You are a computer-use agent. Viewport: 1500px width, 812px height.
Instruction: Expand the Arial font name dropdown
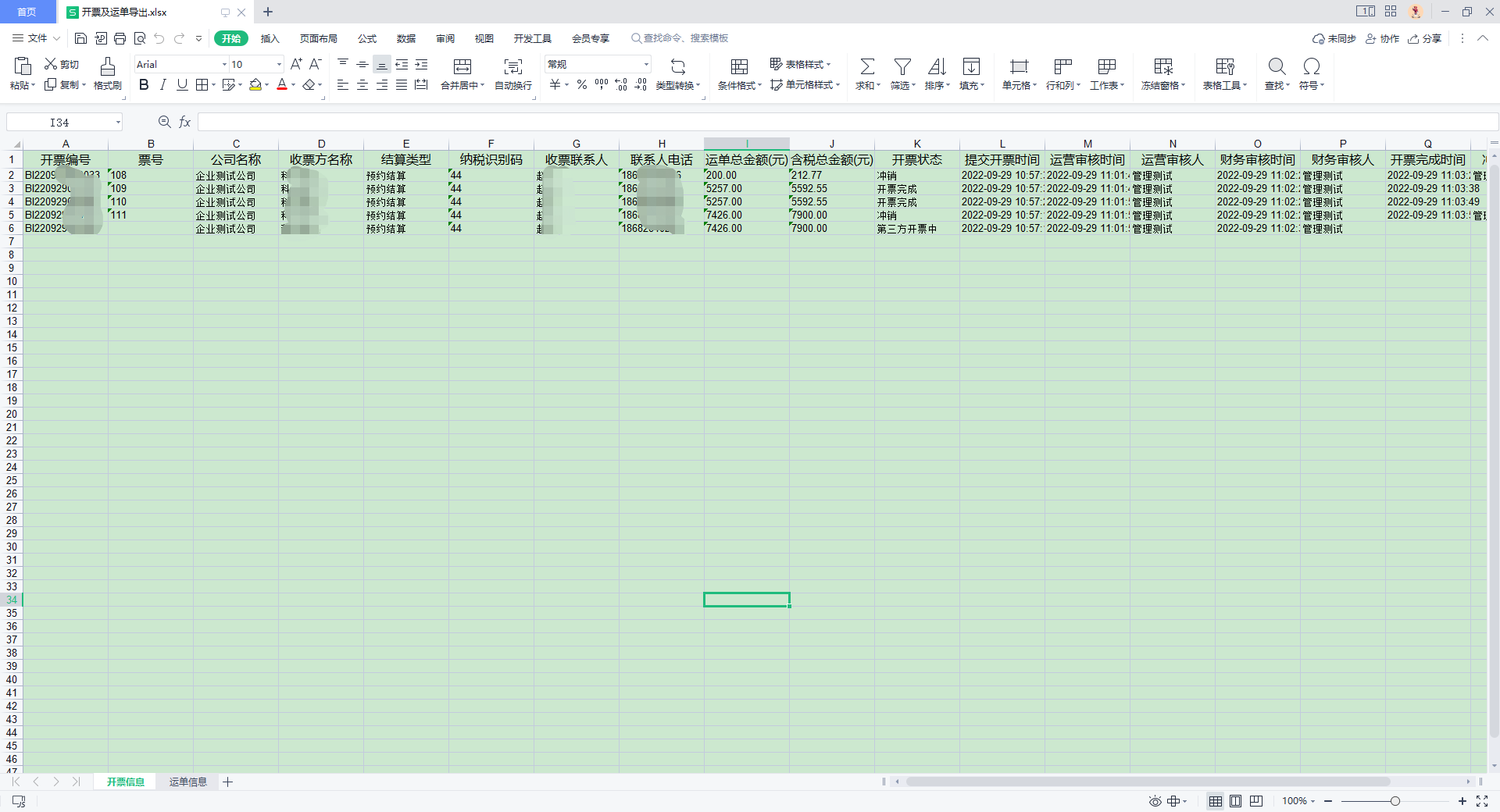(x=224, y=65)
